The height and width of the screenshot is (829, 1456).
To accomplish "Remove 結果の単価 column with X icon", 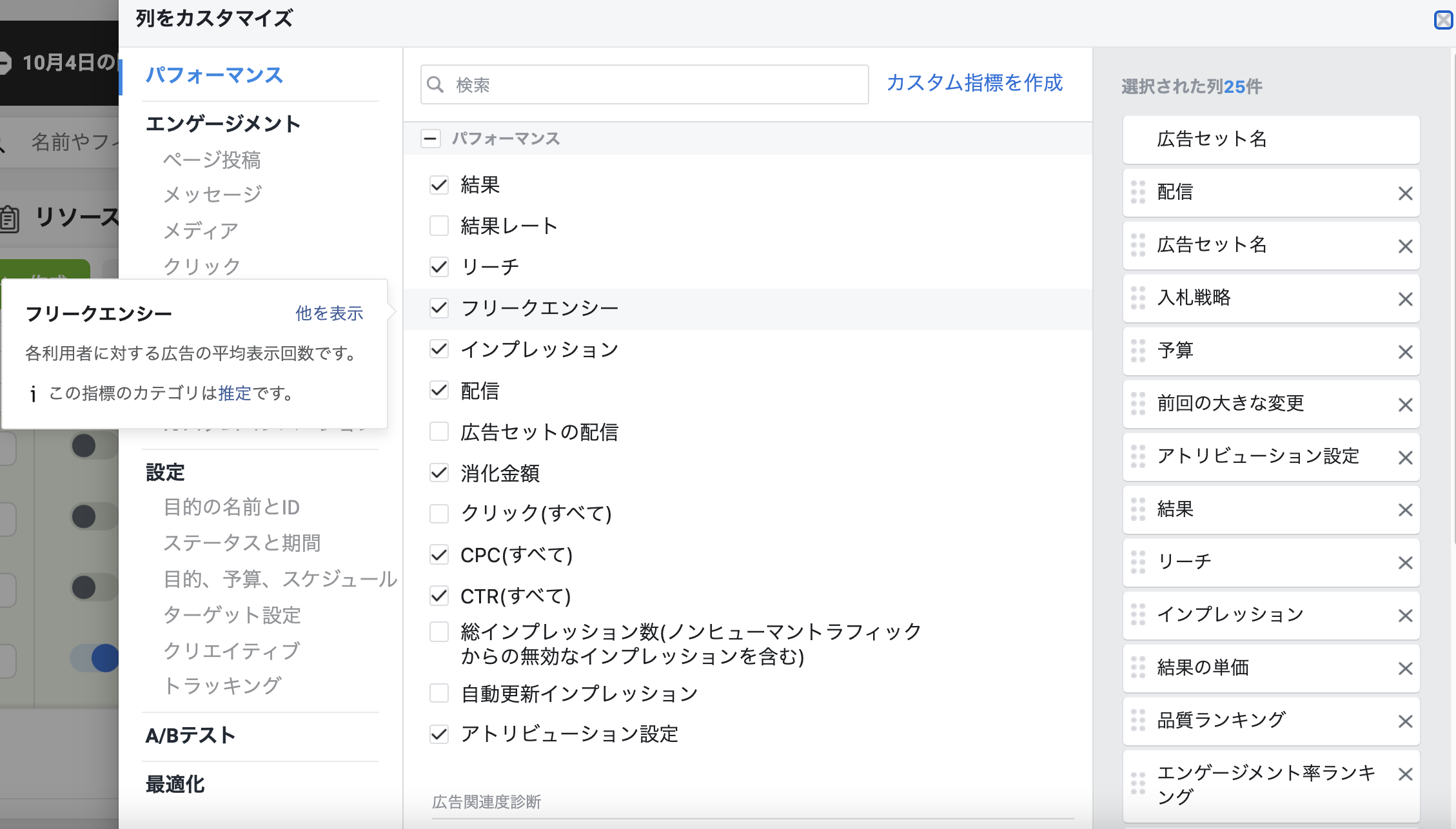I will [1405, 668].
